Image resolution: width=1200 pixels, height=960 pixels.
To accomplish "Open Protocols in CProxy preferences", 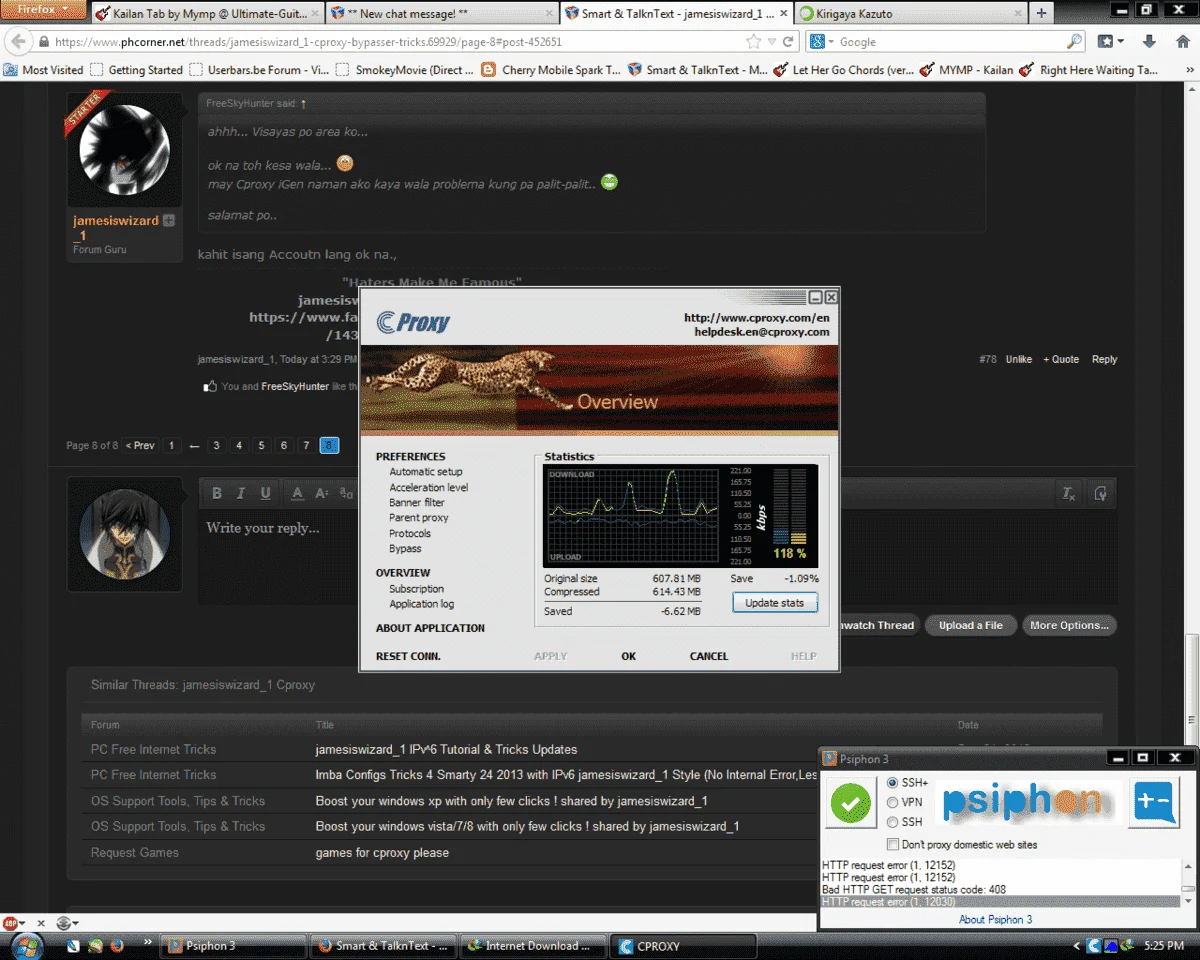I will tap(410, 534).
